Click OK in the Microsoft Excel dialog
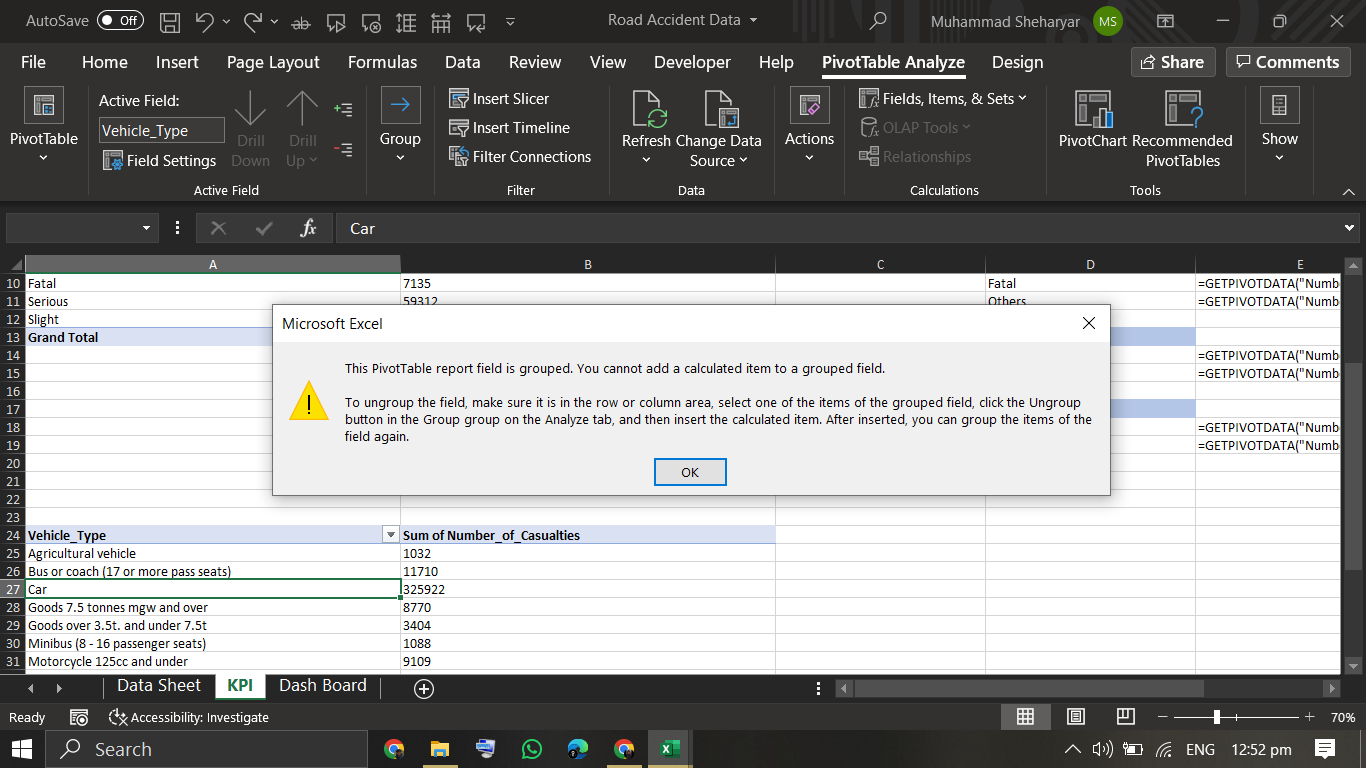Image resolution: width=1366 pixels, height=768 pixels. click(x=690, y=472)
